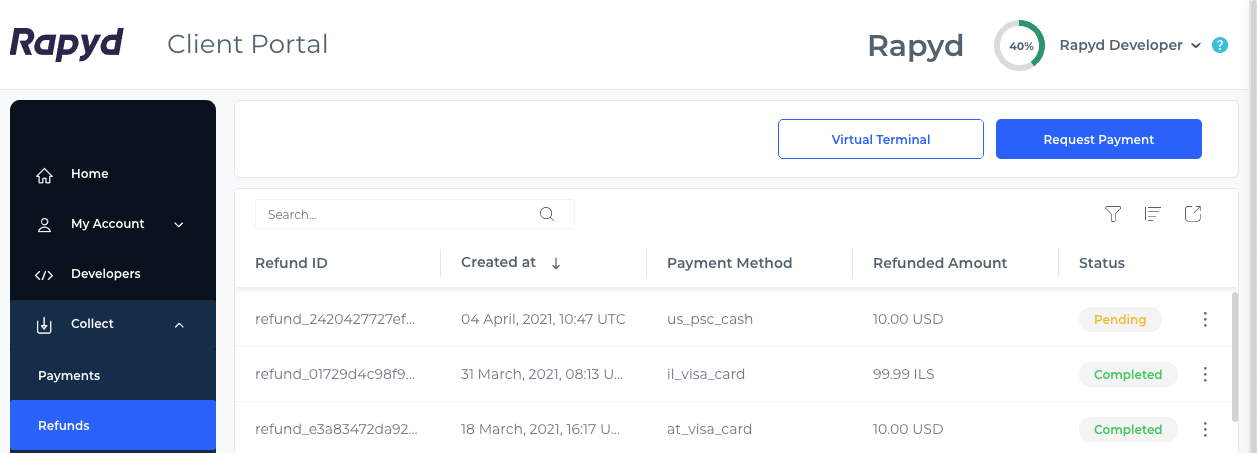This screenshot has height=453, width=1257.
Task: Click the 40% progress ring
Action: click(1020, 46)
